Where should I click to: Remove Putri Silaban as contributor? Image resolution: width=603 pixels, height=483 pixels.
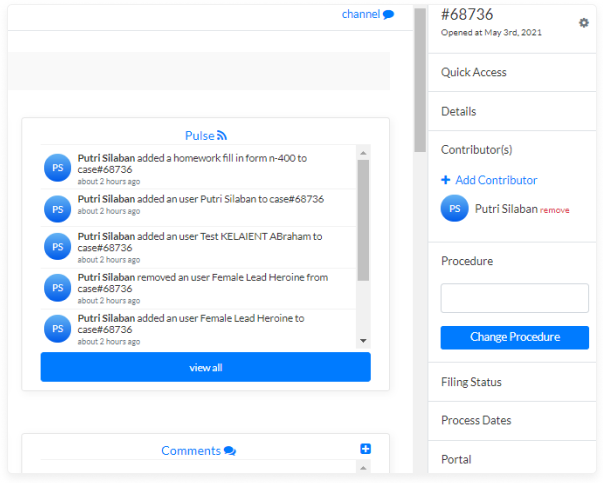pos(555,210)
